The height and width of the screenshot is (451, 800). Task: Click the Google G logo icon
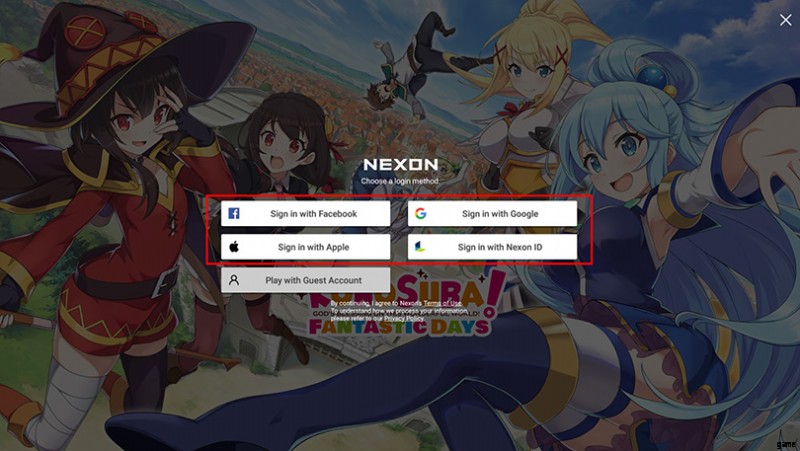[420, 213]
